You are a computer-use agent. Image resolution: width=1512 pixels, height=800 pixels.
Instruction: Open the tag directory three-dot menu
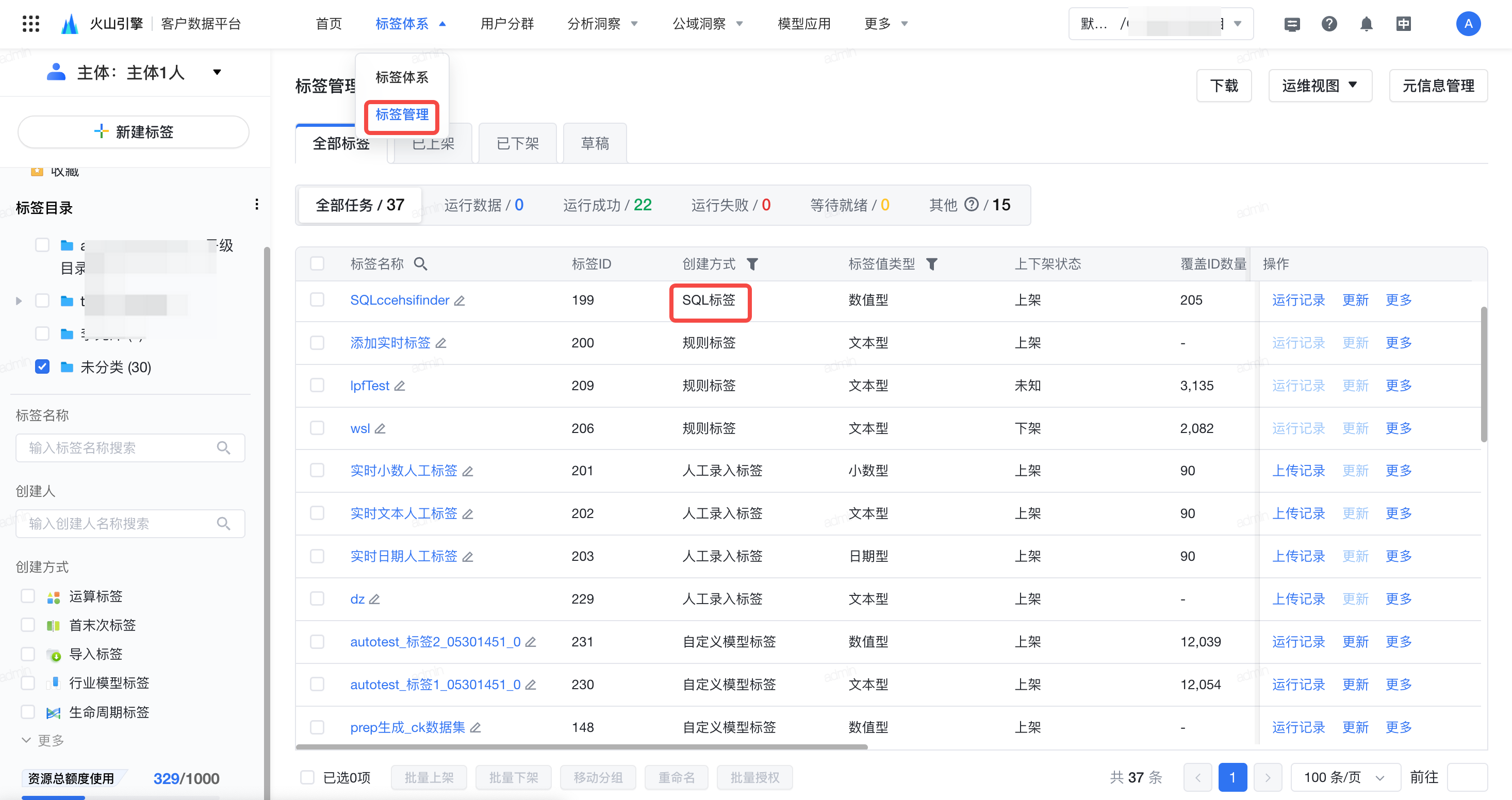pos(256,204)
